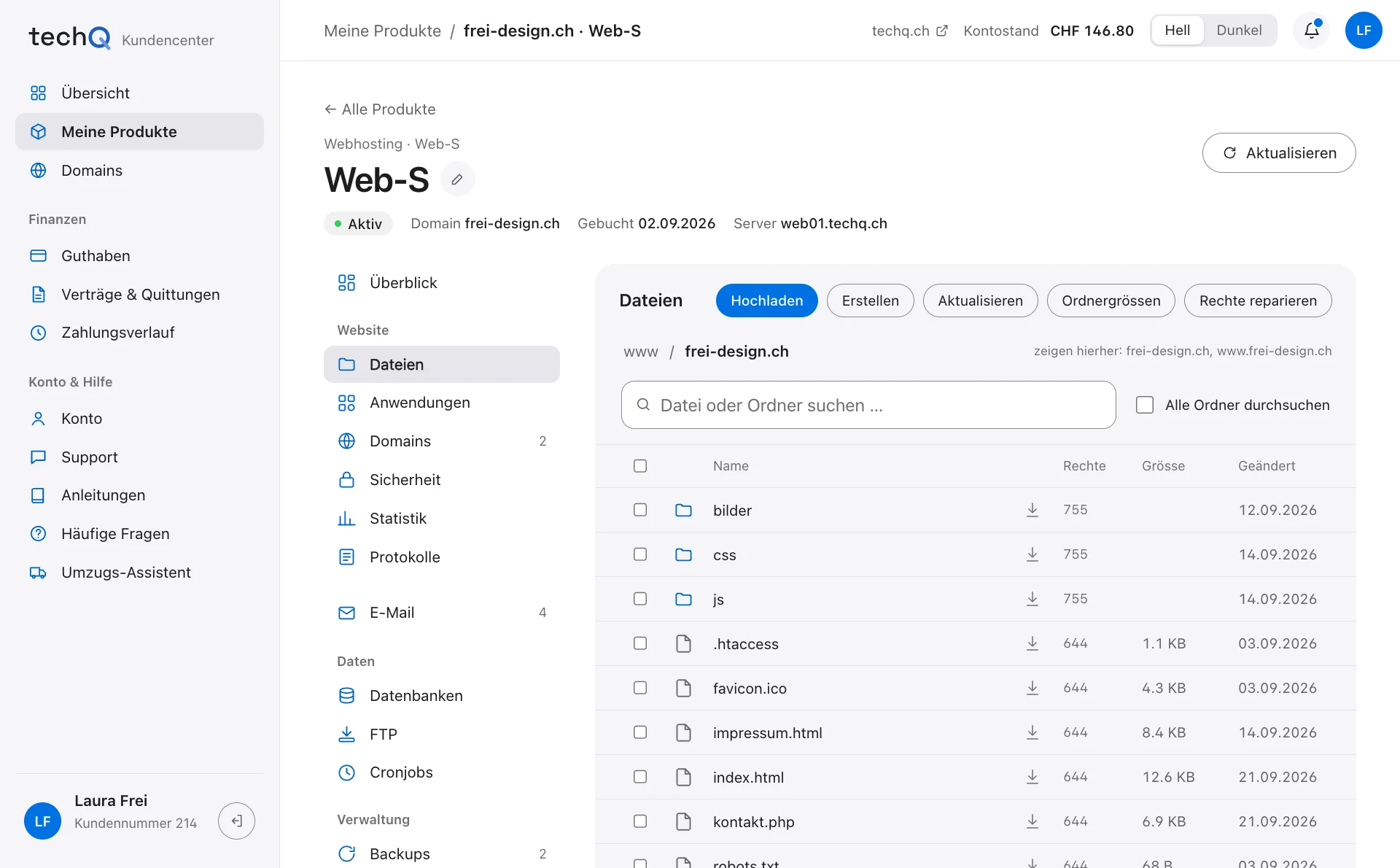This screenshot has width=1400, height=868.
Task: Click the LF avatar in top bar
Action: click(1364, 31)
